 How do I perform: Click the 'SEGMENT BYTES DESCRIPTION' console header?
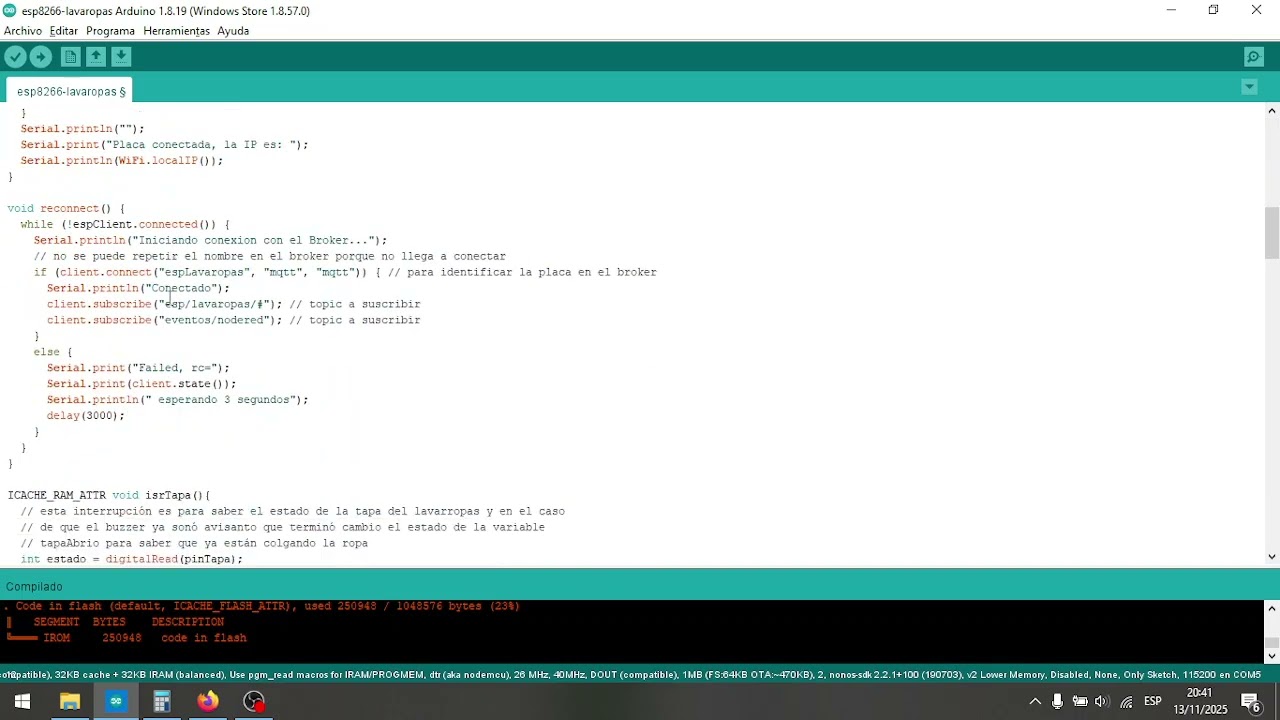(x=129, y=622)
